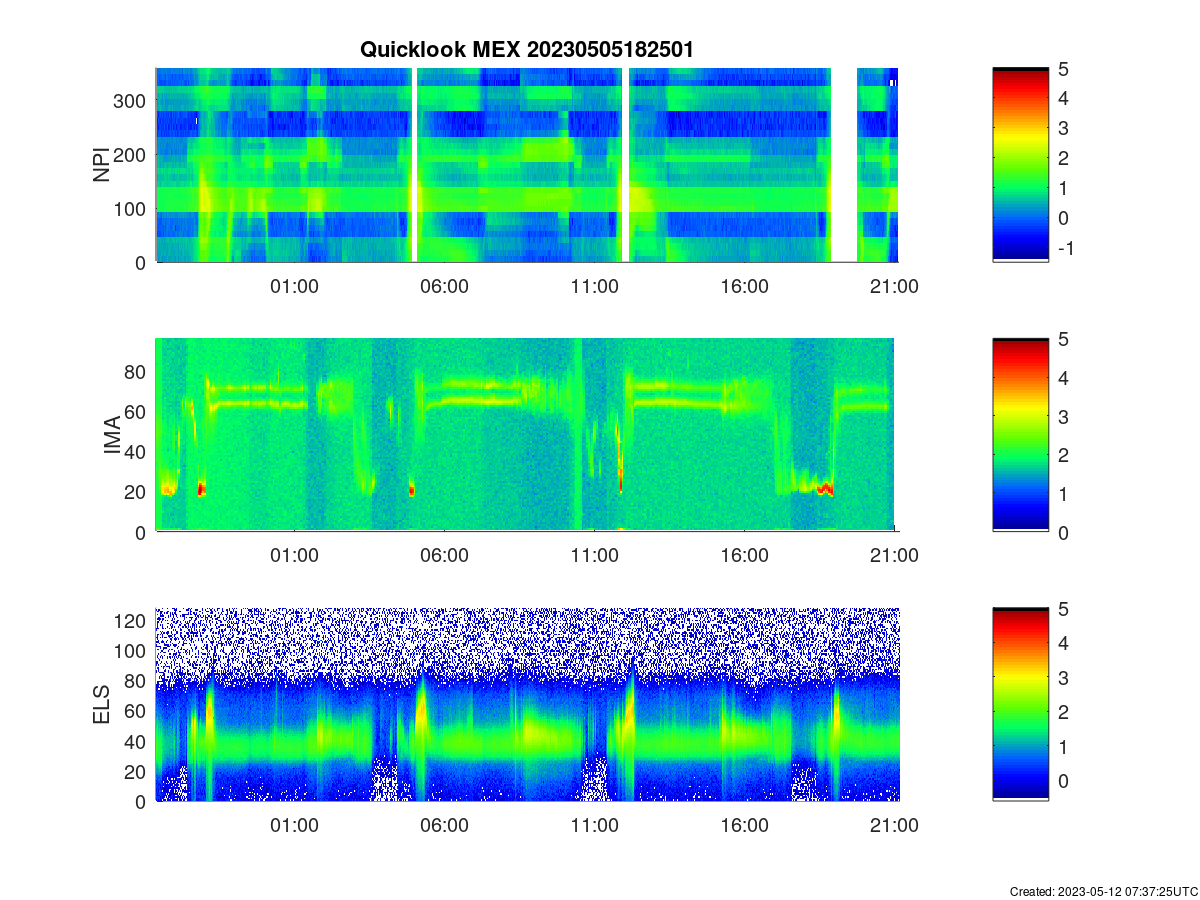The height and width of the screenshot is (900, 1200).
Task: Click the 120 tick on ELS y-axis
Action: (x=131, y=621)
